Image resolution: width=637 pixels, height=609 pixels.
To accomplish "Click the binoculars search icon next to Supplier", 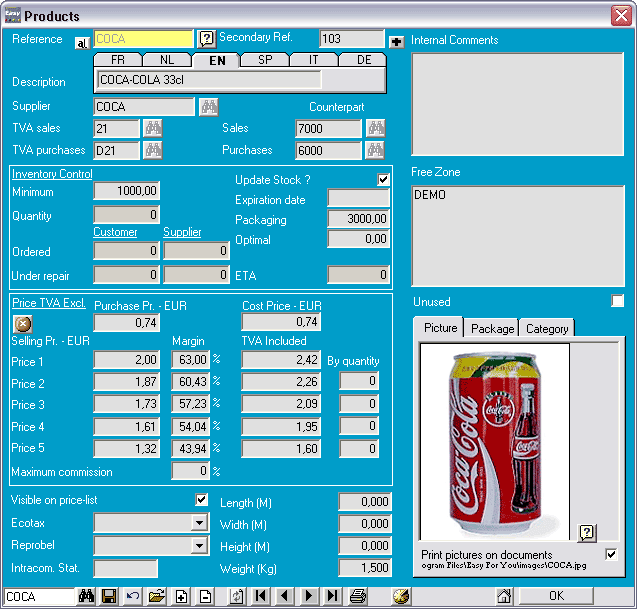I will click(209, 106).
